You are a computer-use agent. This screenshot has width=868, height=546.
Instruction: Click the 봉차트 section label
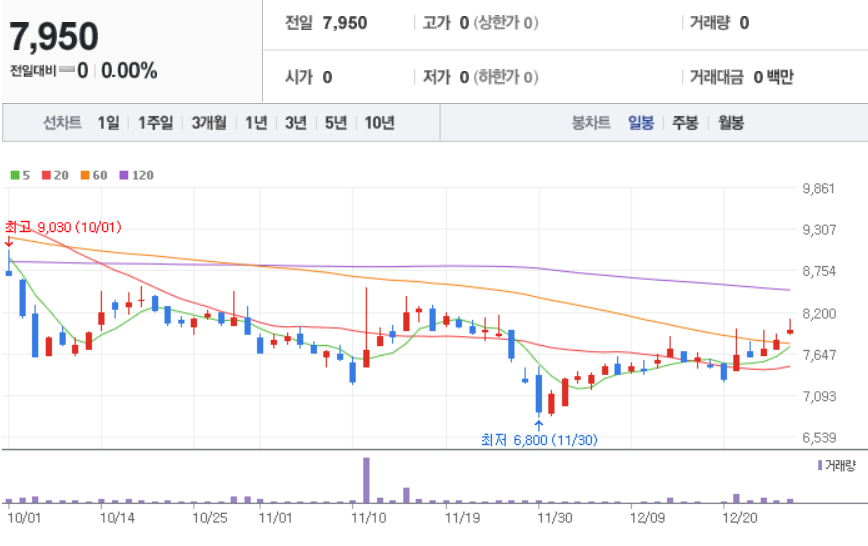coord(591,122)
